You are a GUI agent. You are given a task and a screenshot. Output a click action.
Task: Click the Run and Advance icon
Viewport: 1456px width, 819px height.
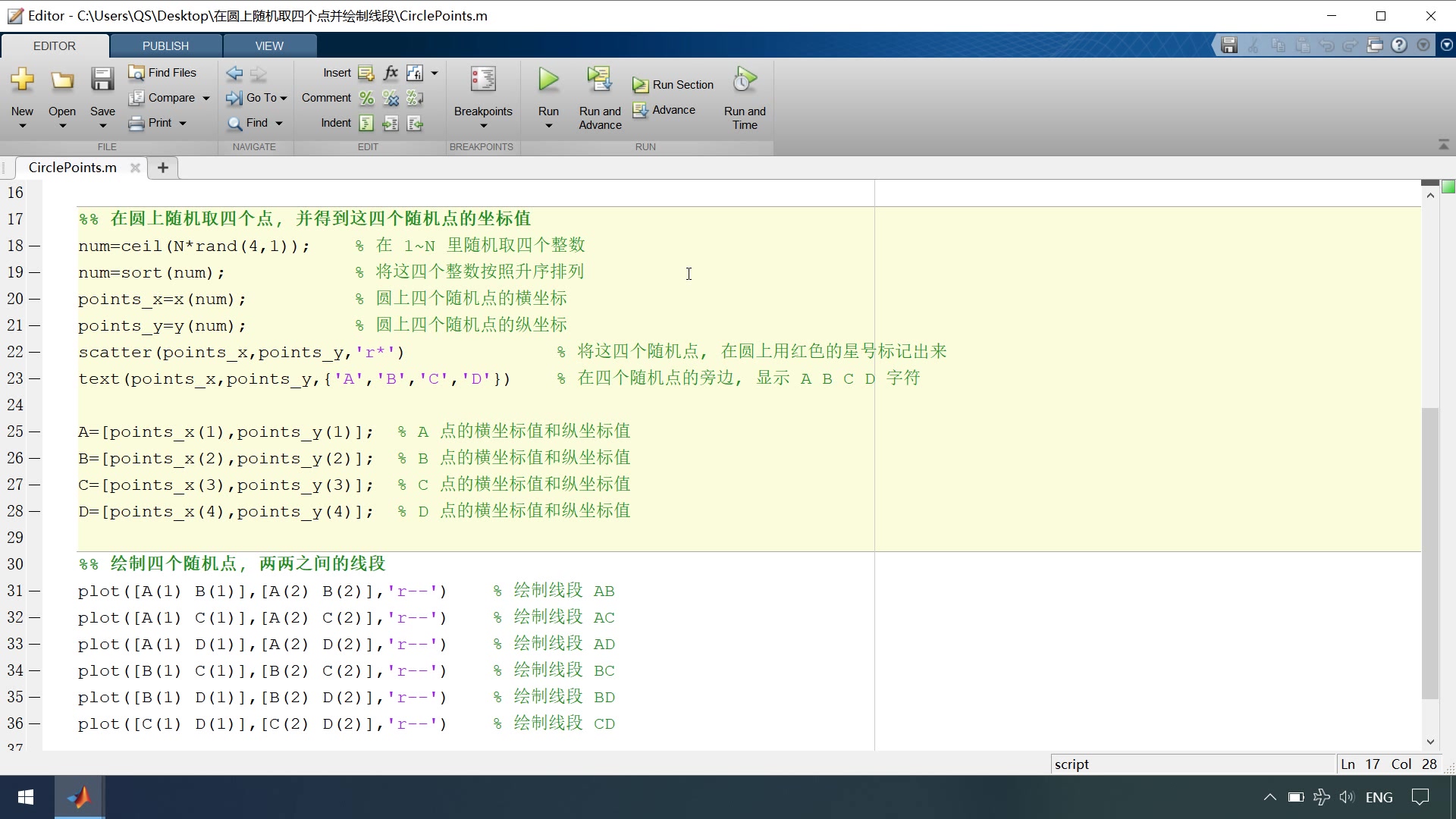[x=599, y=80]
